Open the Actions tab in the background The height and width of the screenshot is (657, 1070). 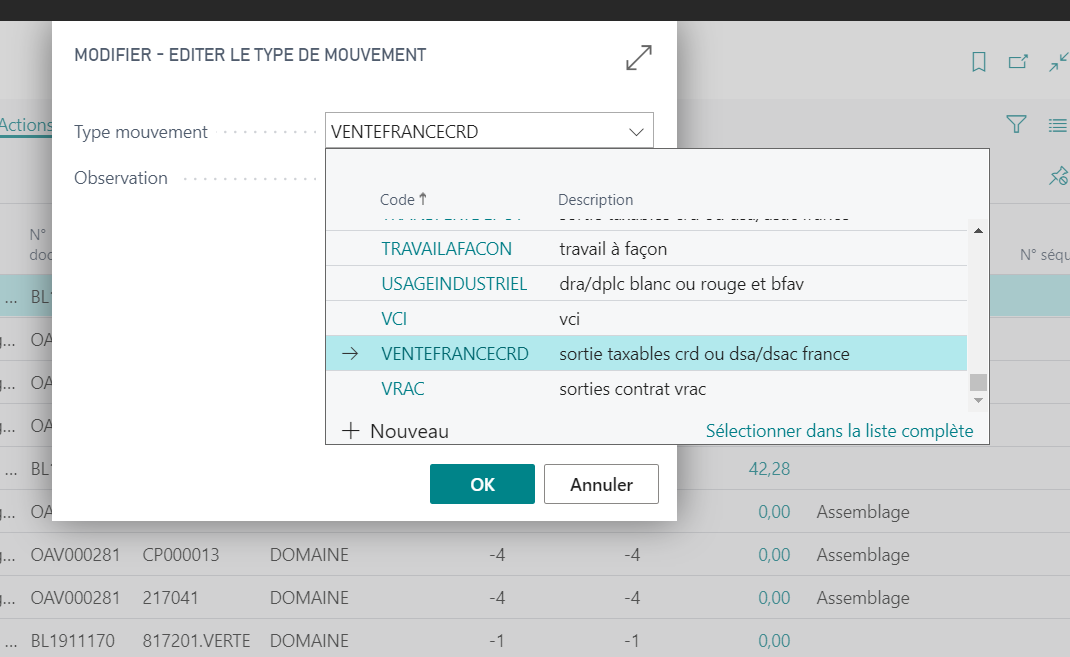(26, 125)
